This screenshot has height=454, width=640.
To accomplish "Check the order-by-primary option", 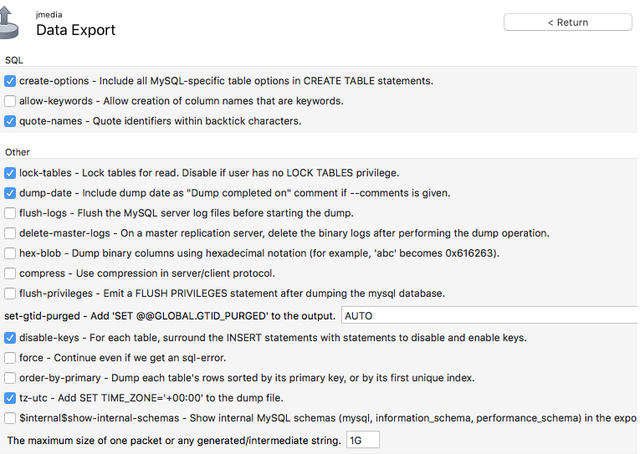I will pyautogui.click(x=10, y=378).
